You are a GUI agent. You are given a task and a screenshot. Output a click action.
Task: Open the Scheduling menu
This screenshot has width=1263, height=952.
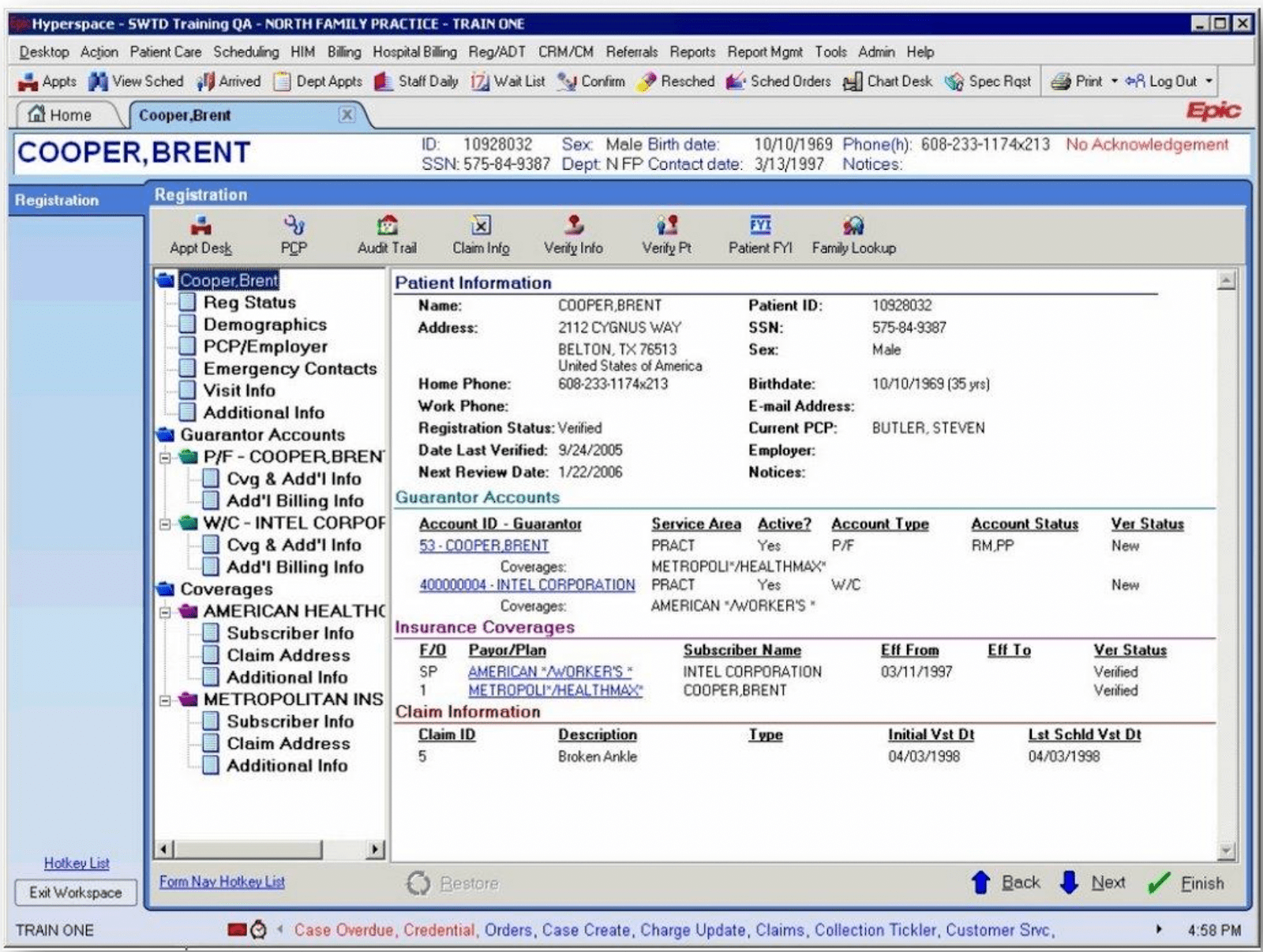pos(245,52)
